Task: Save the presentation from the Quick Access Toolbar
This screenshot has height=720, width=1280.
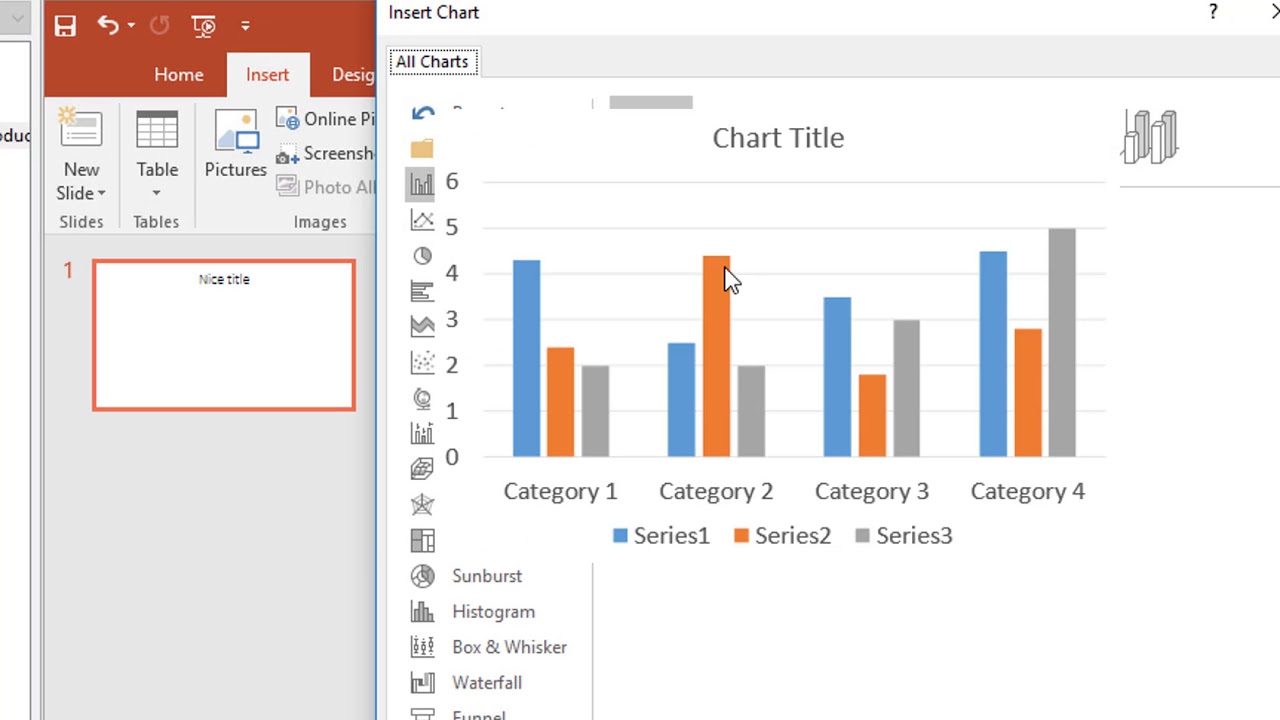Action: click(65, 26)
